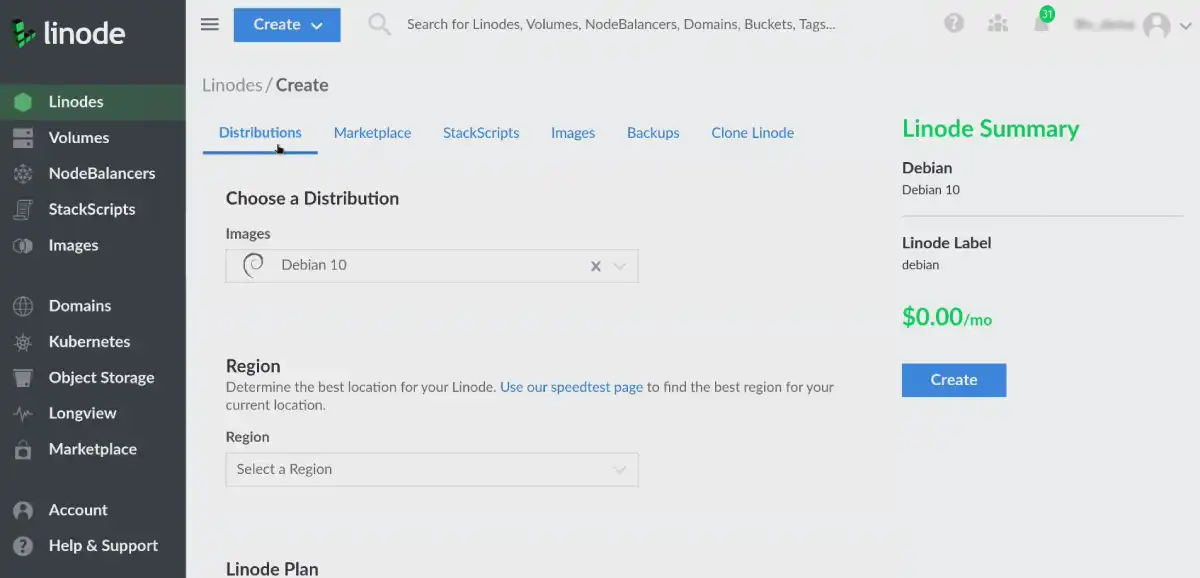Open Account page from sidebar
This screenshot has height=578, width=1200.
[93, 510]
